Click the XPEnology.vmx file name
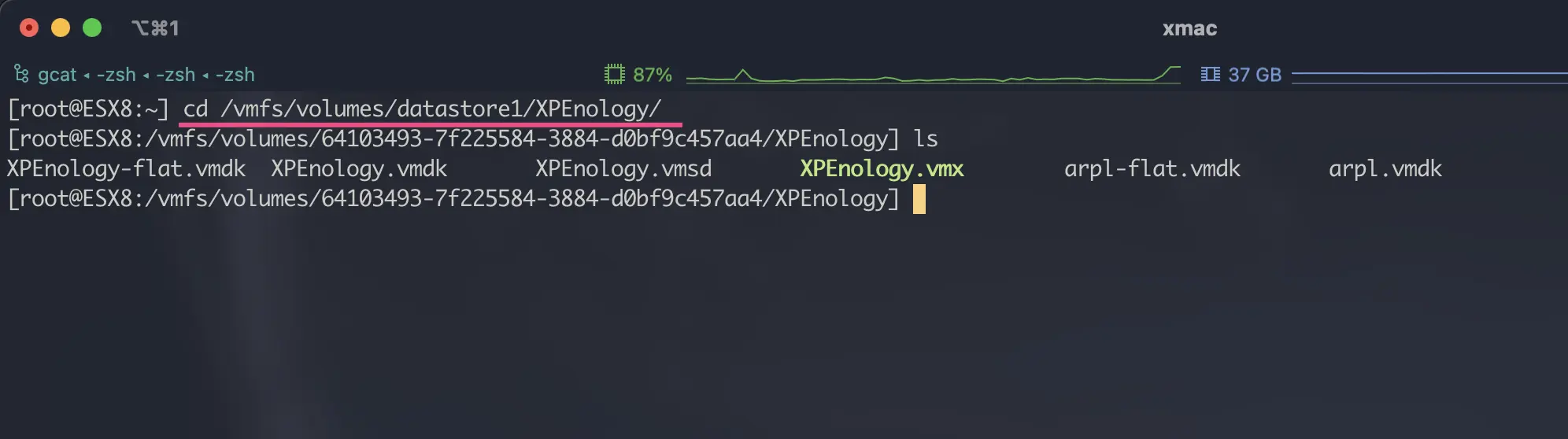Viewport: 1568px width, 439px height. 882,168
